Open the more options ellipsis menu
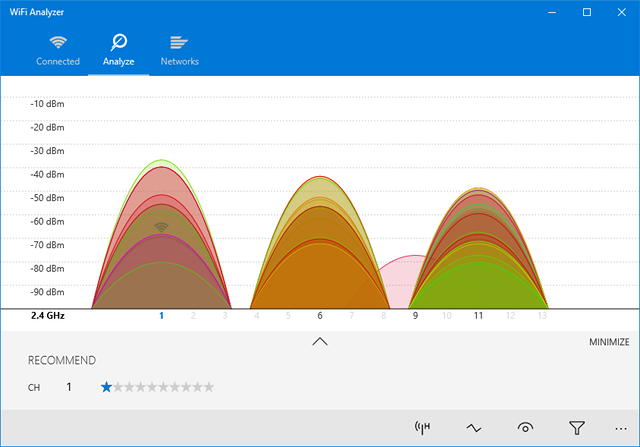Screen dimensions: 640x447 tap(622, 428)
